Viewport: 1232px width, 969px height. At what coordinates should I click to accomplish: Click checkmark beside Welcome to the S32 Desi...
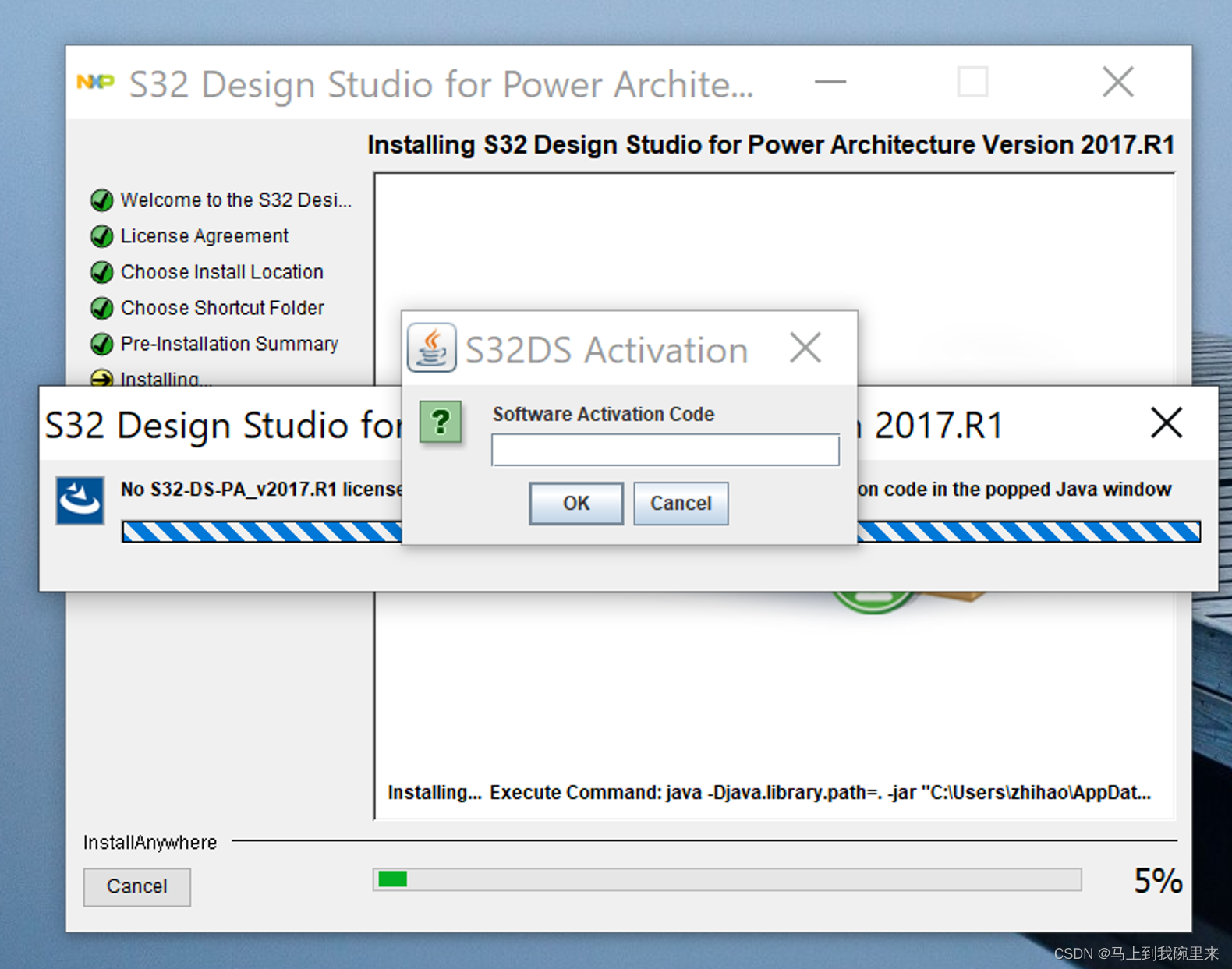coord(101,200)
